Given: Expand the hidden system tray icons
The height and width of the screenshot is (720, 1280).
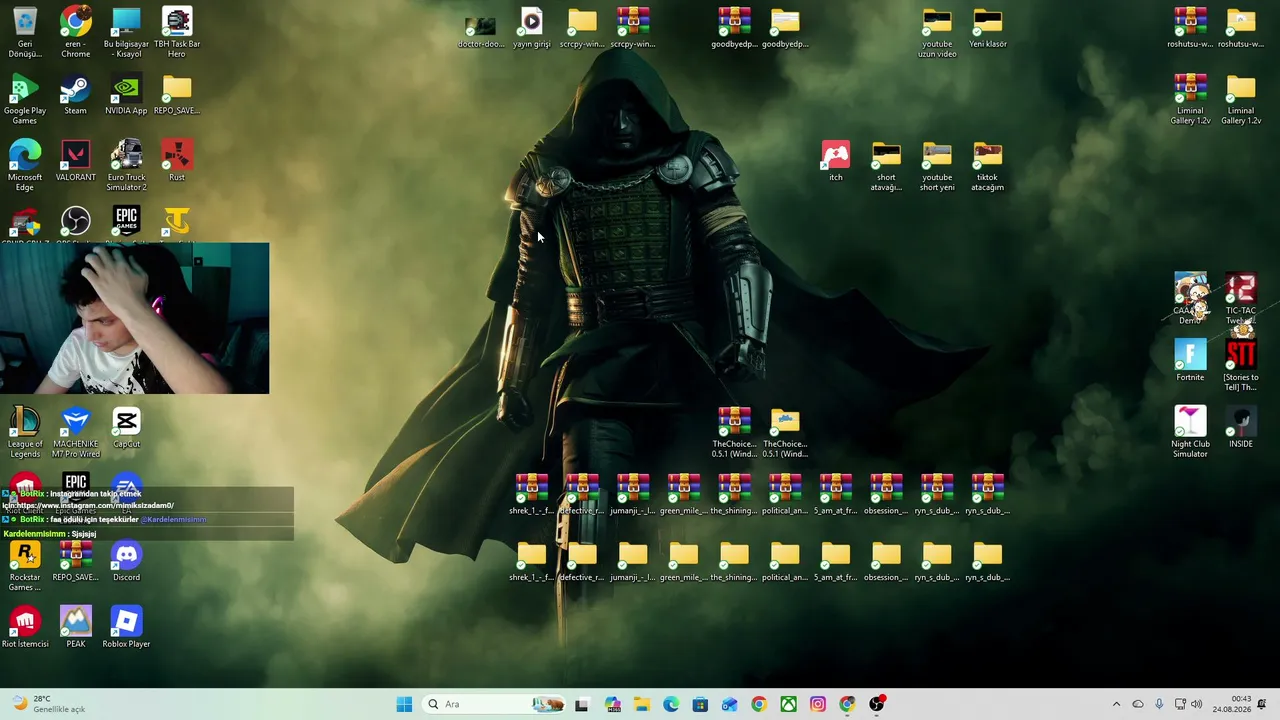Looking at the screenshot, I should pyautogui.click(x=1116, y=704).
